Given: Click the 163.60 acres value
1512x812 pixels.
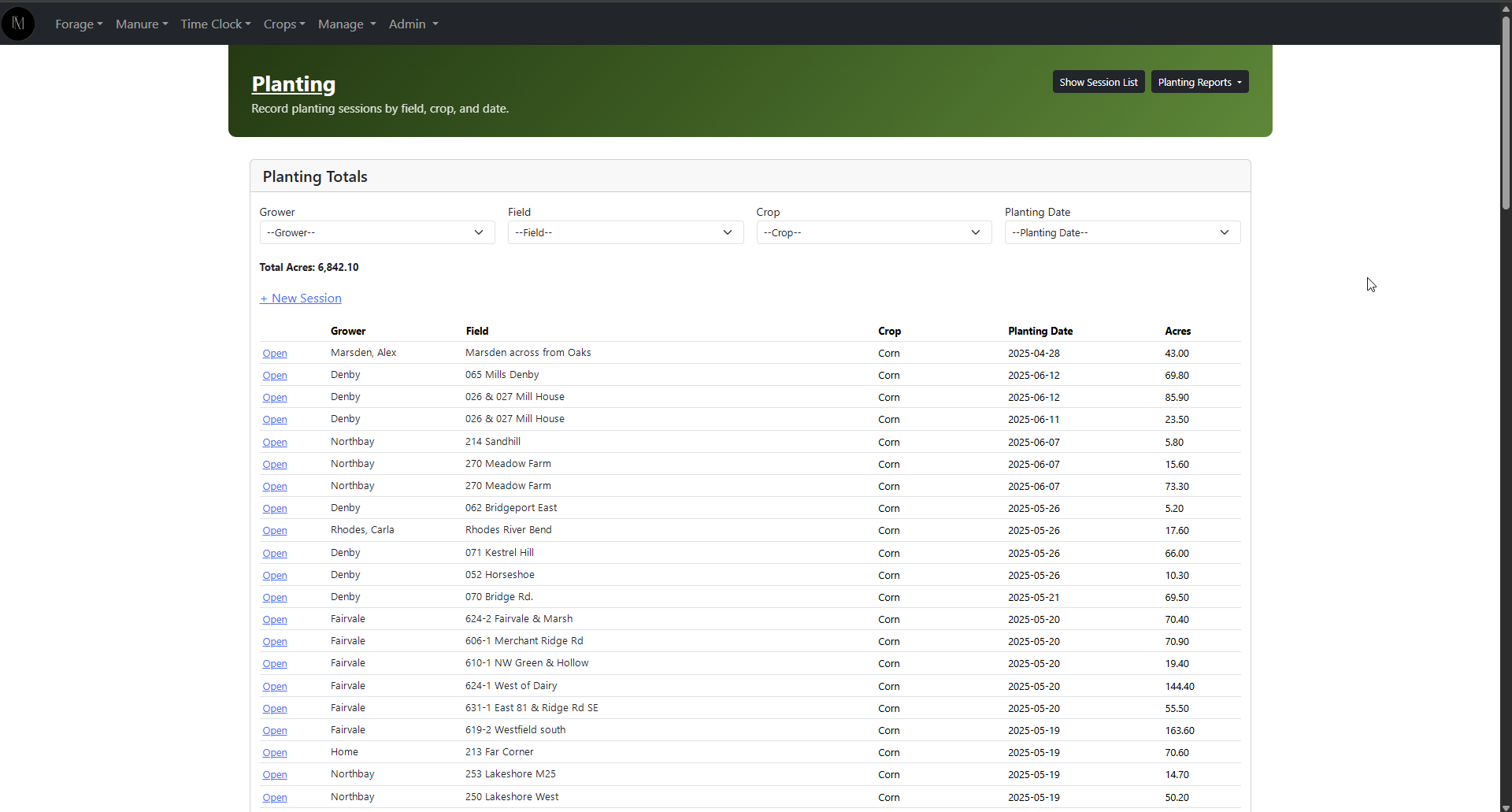Looking at the screenshot, I should pos(1180,730).
